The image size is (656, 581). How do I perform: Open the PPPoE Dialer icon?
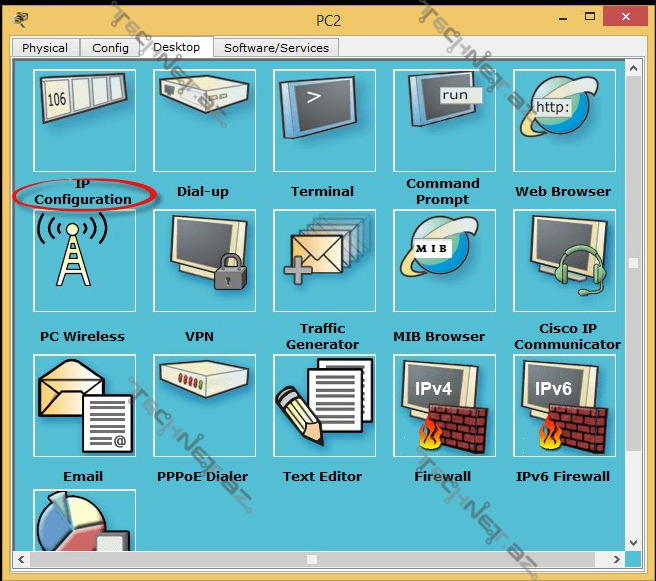[x=204, y=404]
